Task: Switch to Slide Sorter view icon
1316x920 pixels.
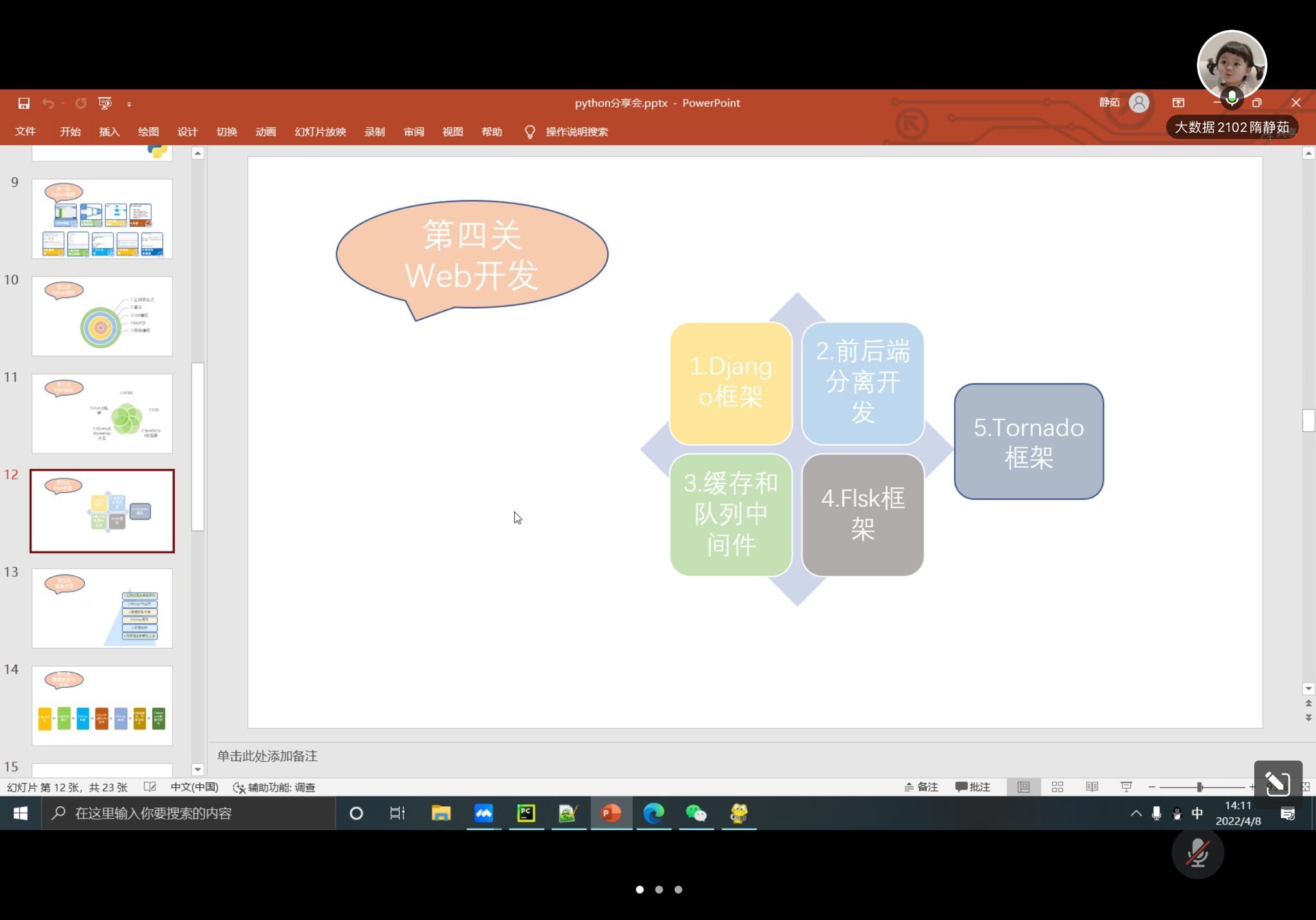Action: [1058, 787]
